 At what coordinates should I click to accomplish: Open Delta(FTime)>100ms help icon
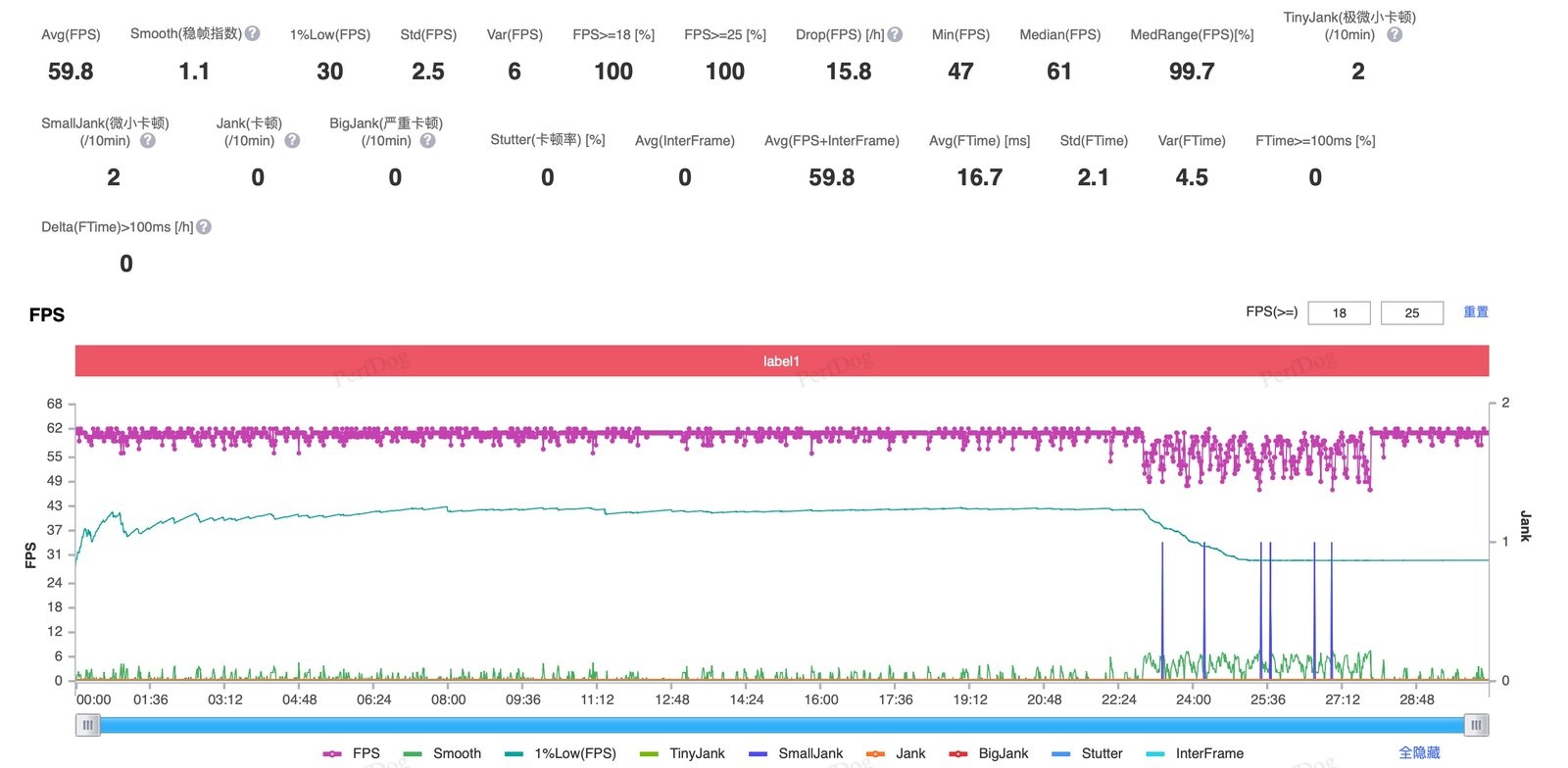pyautogui.click(x=204, y=226)
